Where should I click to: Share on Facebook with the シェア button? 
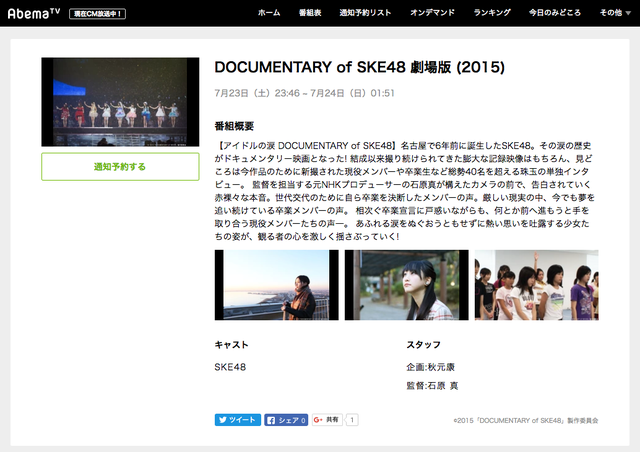pyautogui.click(x=286, y=420)
